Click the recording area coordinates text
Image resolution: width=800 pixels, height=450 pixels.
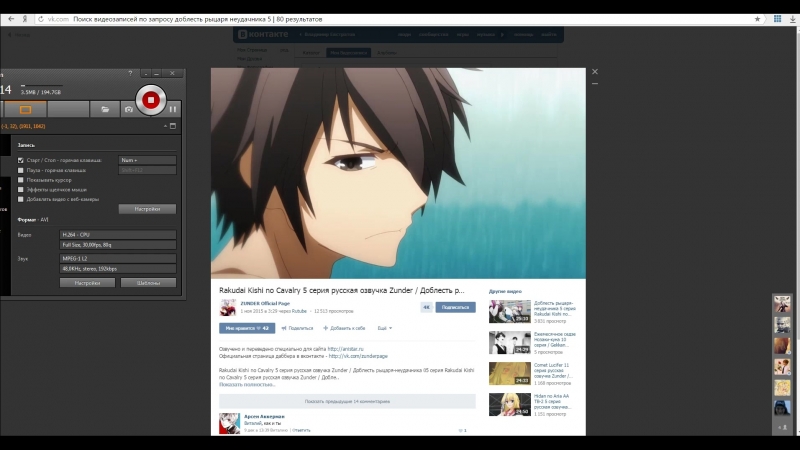[23, 126]
